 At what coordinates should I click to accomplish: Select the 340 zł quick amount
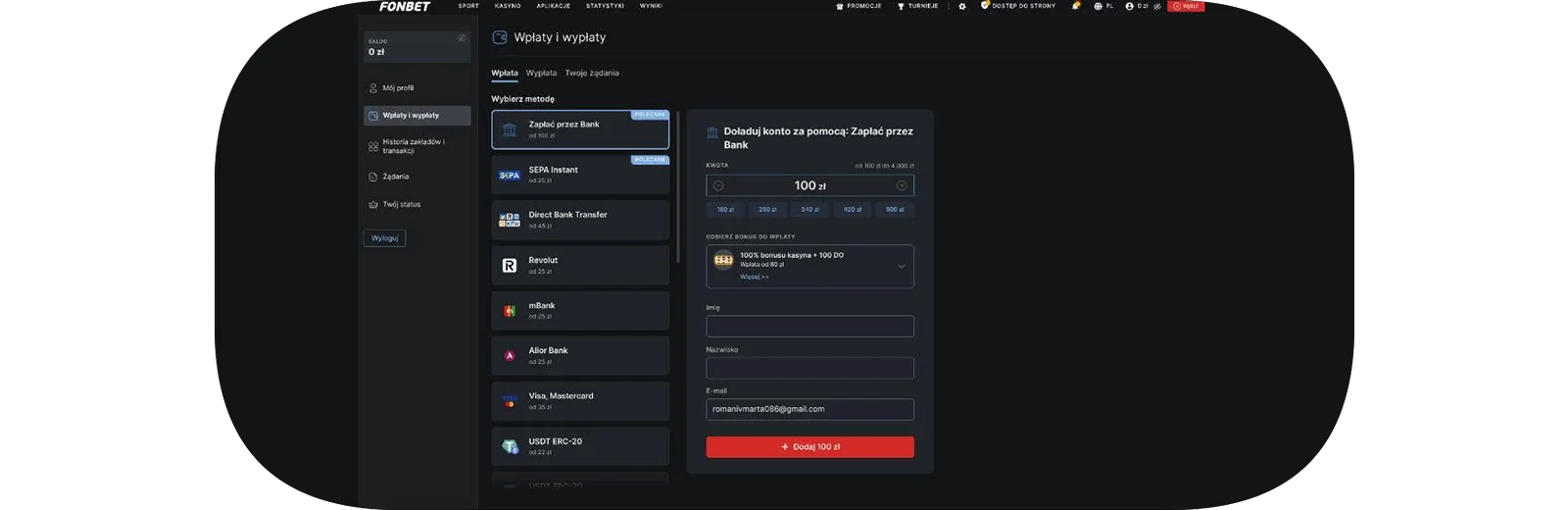coord(809,209)
